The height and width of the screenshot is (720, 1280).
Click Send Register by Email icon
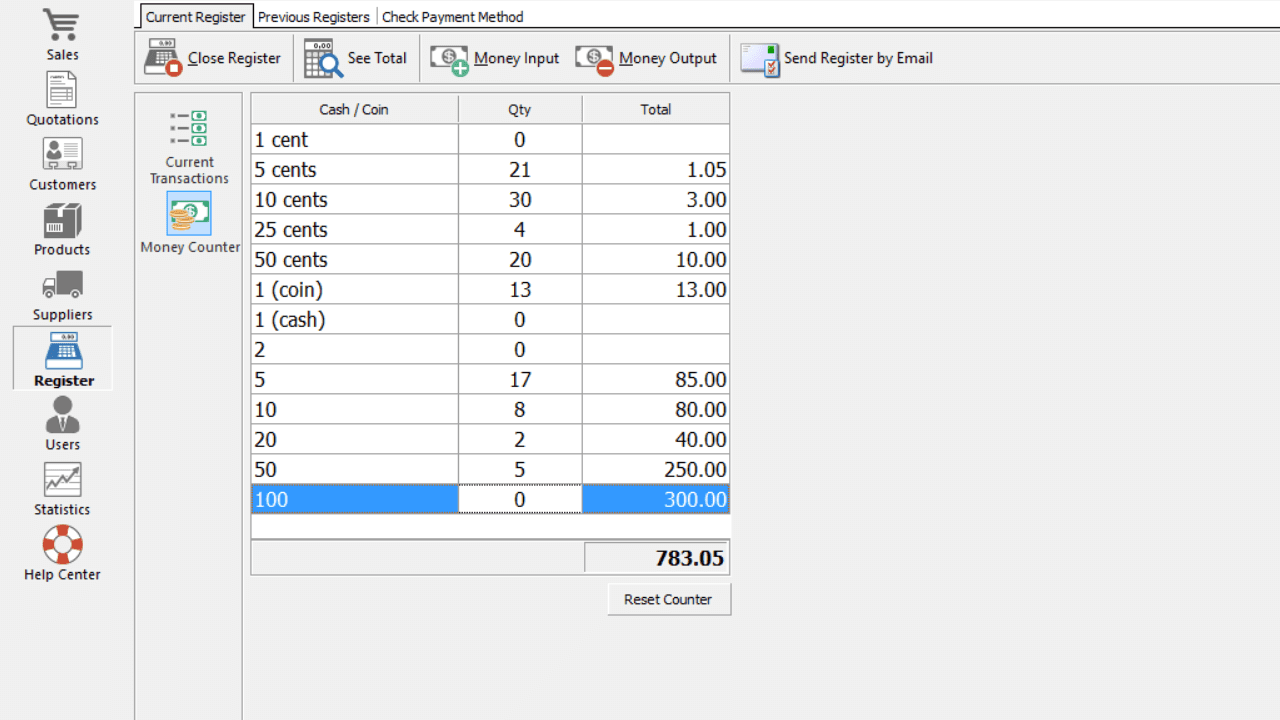[760, 59]
